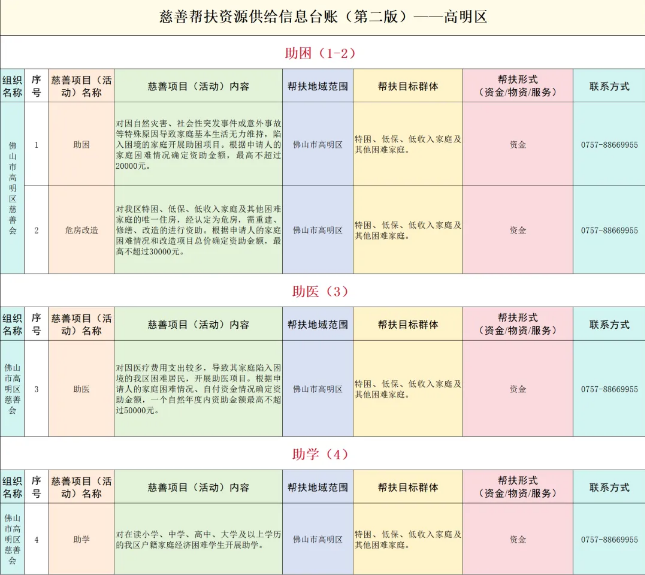
Task: Click 帮扶地域范围 header in the 助医 table
Action: (x=318, y=324)
